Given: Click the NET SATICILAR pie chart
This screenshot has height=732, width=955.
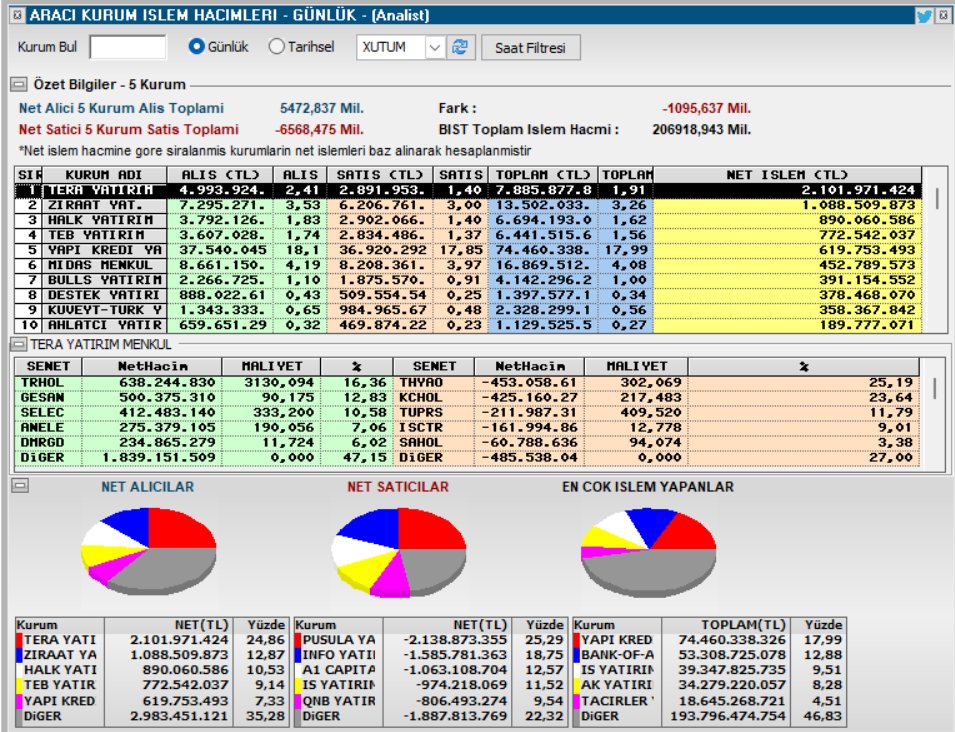Looking at the screenshot, I should (x=398, y=552).
